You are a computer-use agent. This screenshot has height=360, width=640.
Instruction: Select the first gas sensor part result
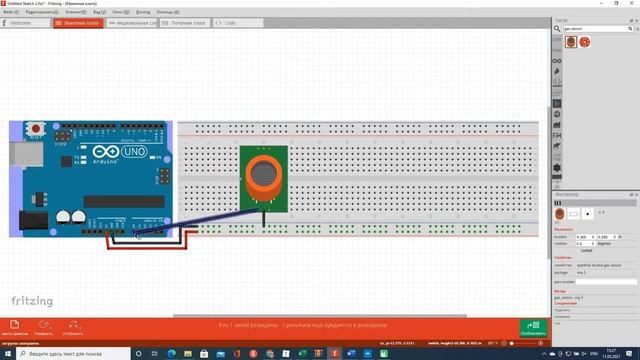[571, 42]
